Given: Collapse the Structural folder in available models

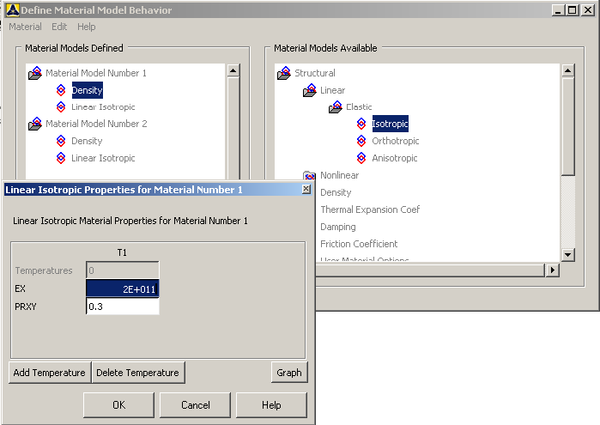Looking at the screenshot, I should tap(284, 73).
